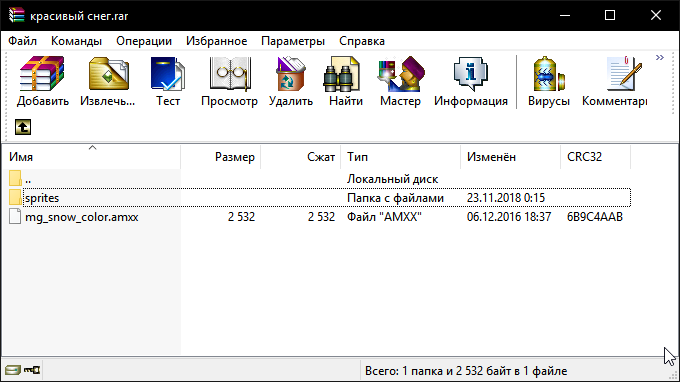The width and height of the screenshot is (680, 382).
Task: Click the Папка с файлами type cell
Action: [395, 198]
